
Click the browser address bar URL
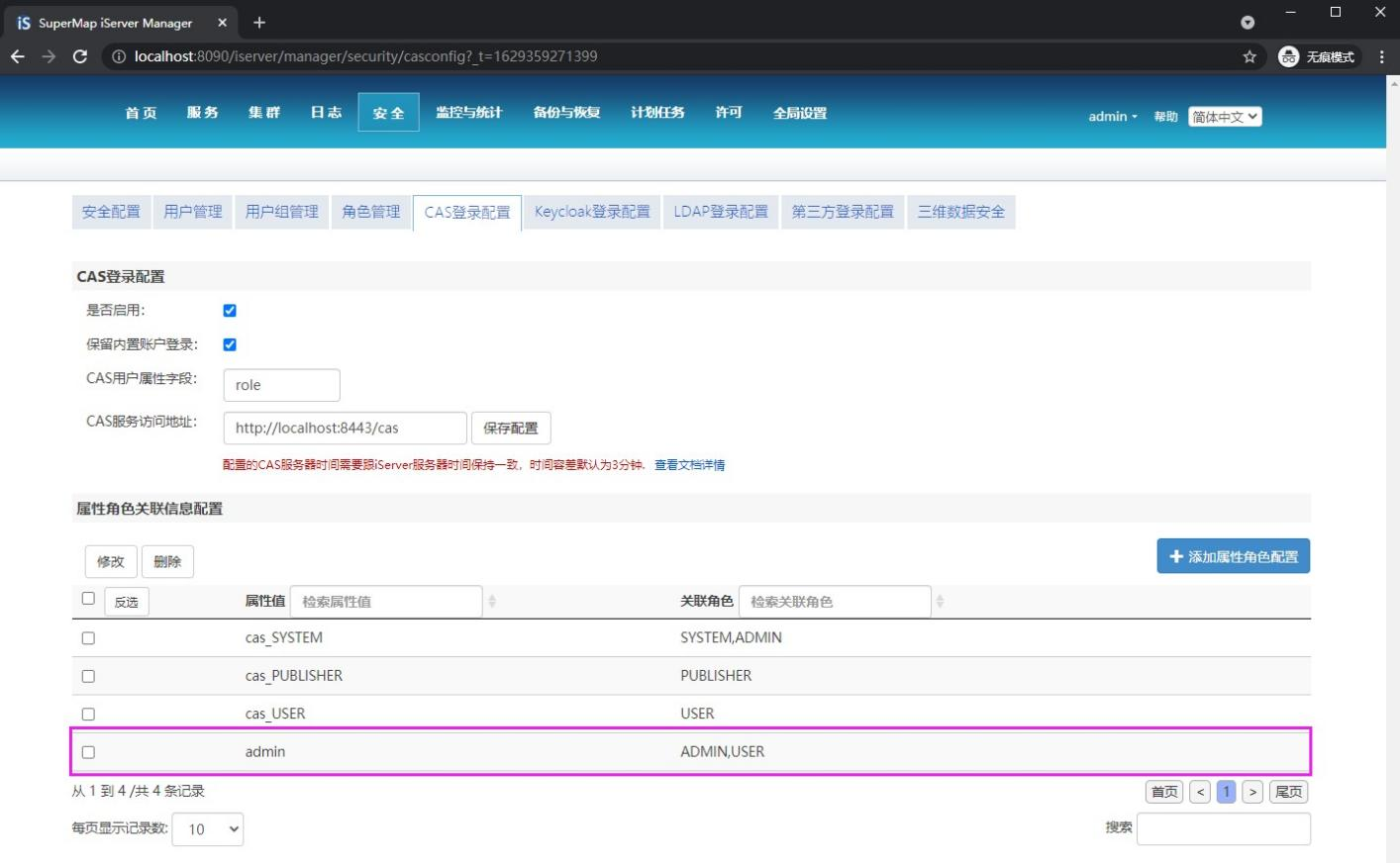tap(366, 56)
